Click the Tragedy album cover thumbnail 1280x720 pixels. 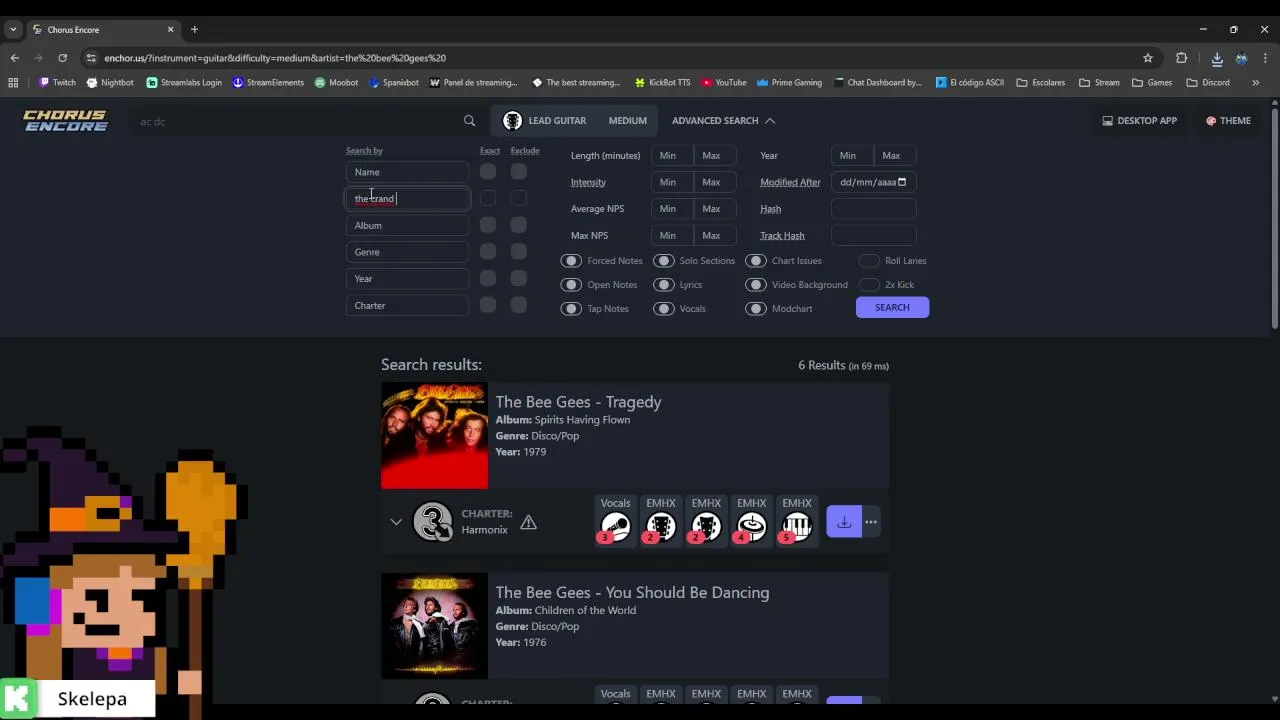point(434,436)
